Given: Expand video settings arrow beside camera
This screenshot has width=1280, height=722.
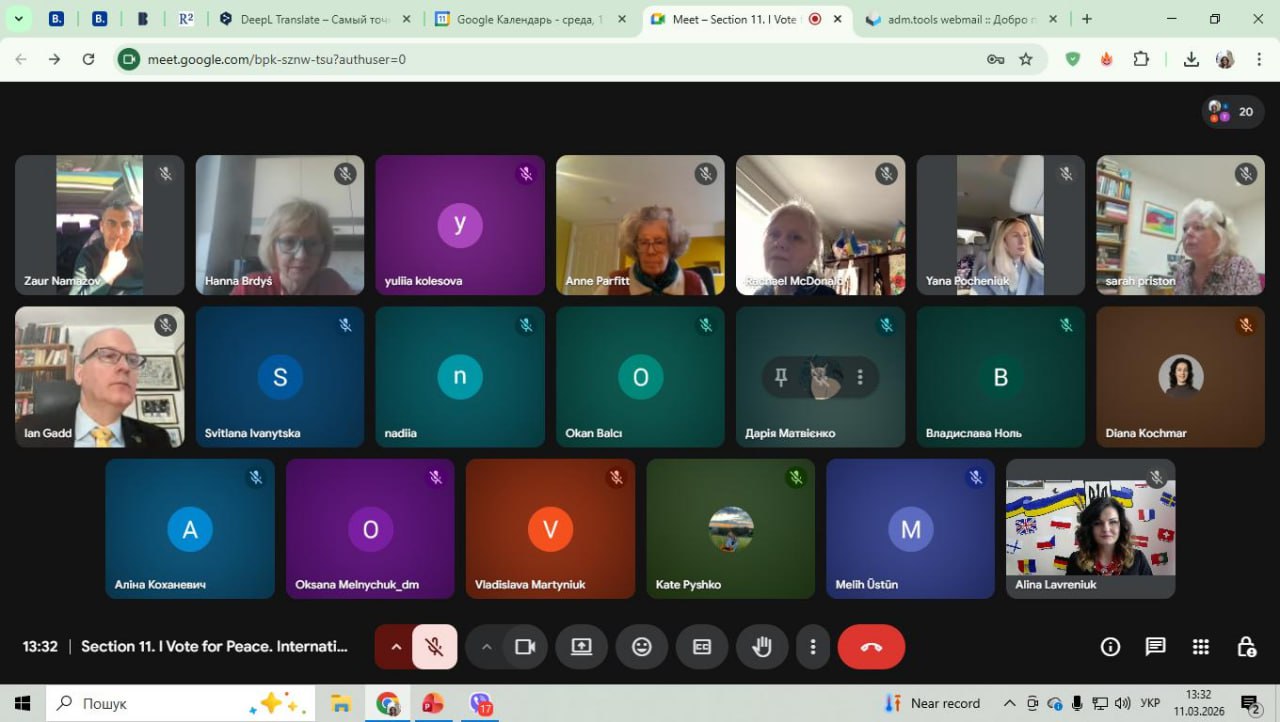Looking at the screenshot, I should pyautogui.click(x=487, y=647).
